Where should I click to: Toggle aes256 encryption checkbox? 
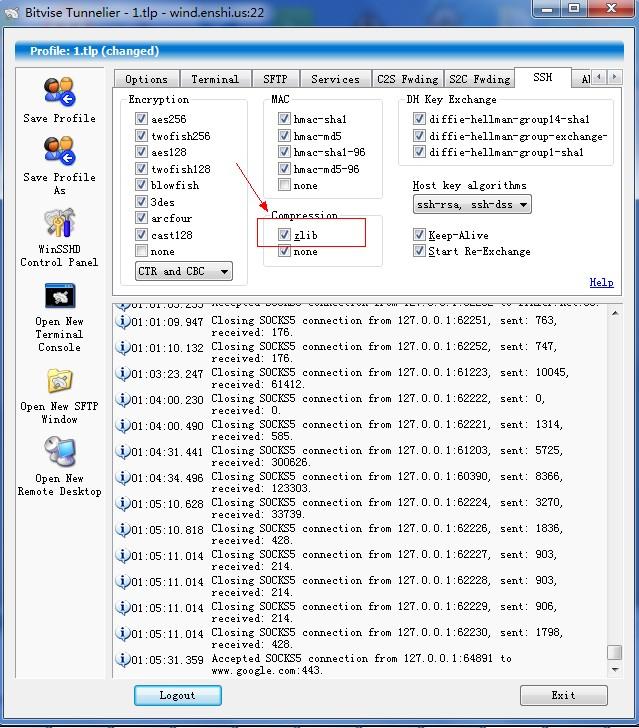click(141, 119)
